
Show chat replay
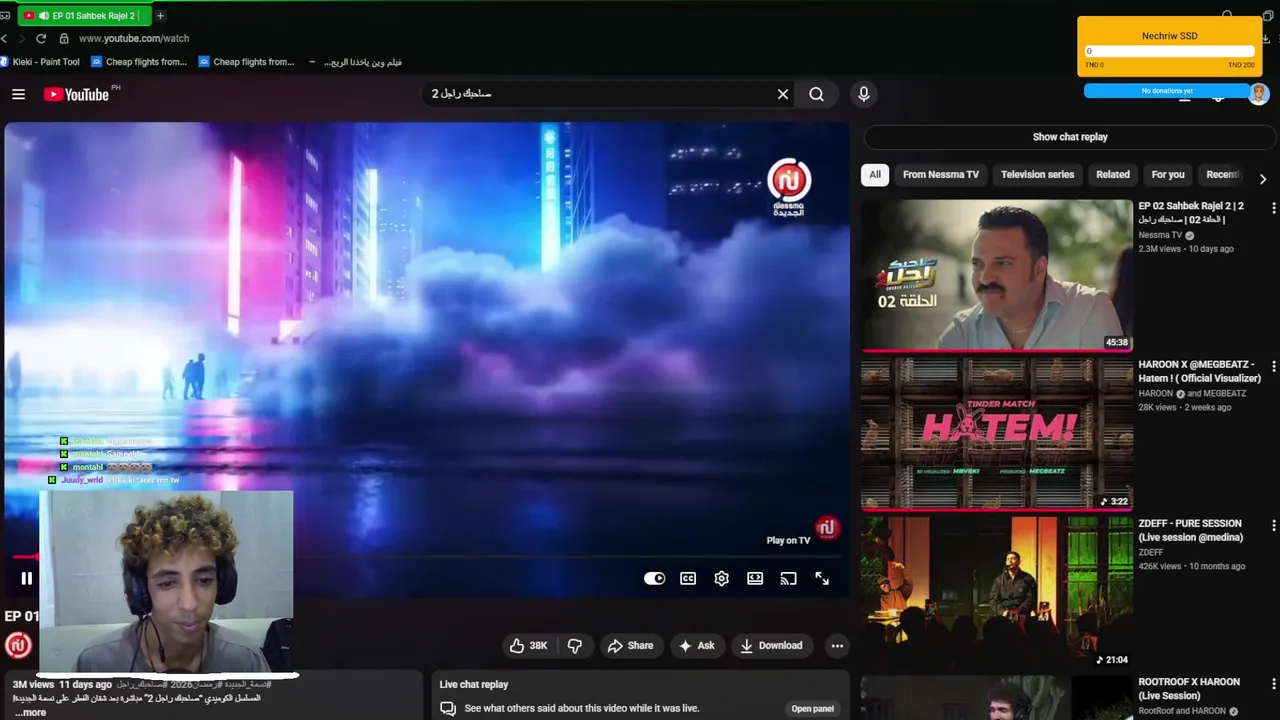[1070, 137]
